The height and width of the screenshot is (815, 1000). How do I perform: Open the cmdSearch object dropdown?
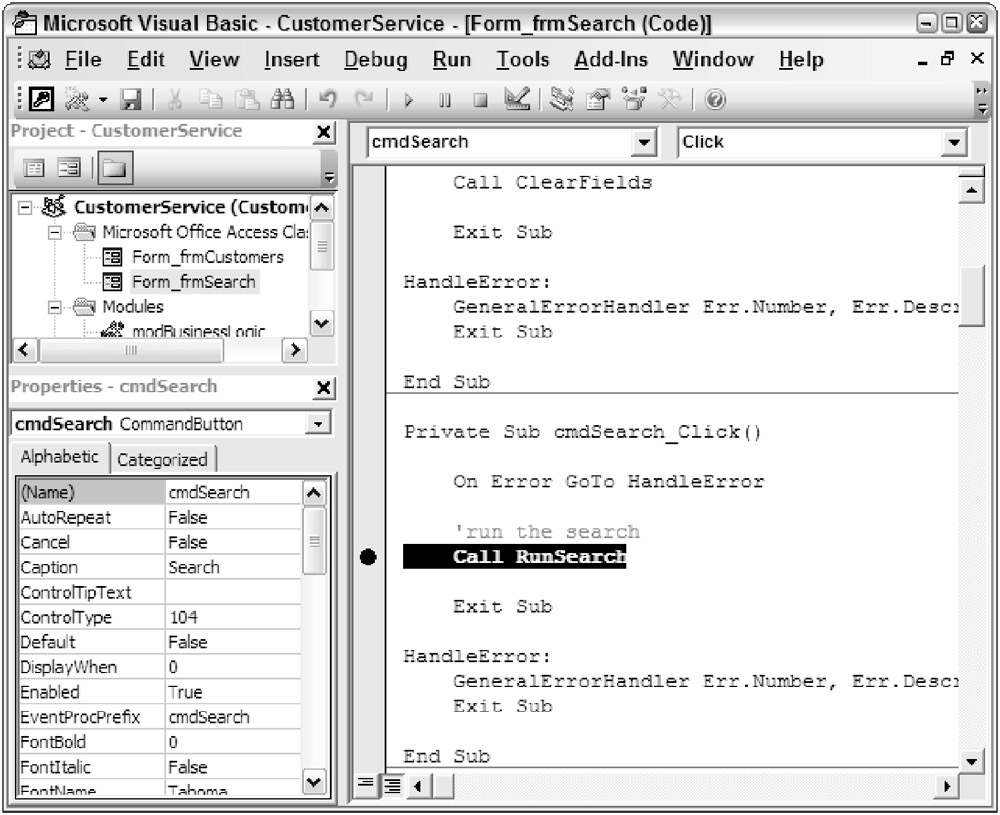(645, 143)
